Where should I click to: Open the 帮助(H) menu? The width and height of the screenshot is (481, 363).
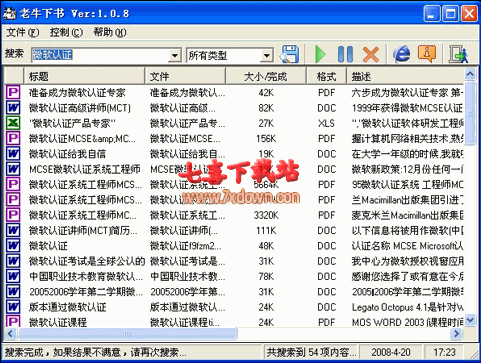[110, 33]
